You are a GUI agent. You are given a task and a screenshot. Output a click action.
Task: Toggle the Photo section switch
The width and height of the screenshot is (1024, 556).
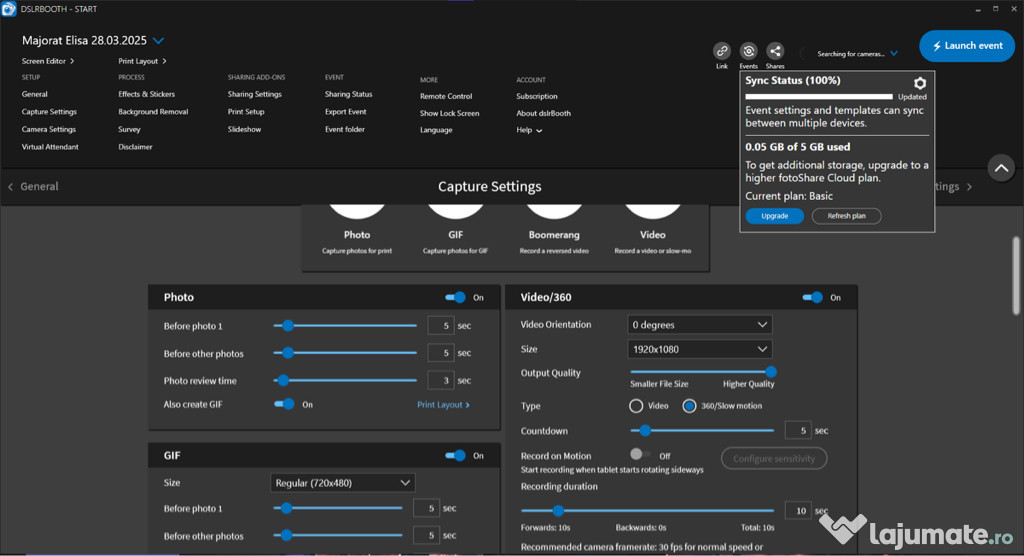(455, 297)
